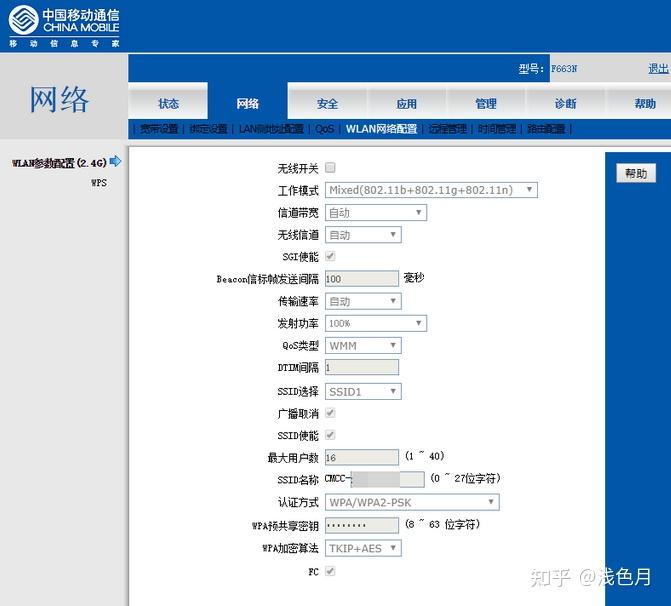Click the DTIM间隔 input field
The image size is (671, 606).
pyautogui.click(x=362, y=367)
